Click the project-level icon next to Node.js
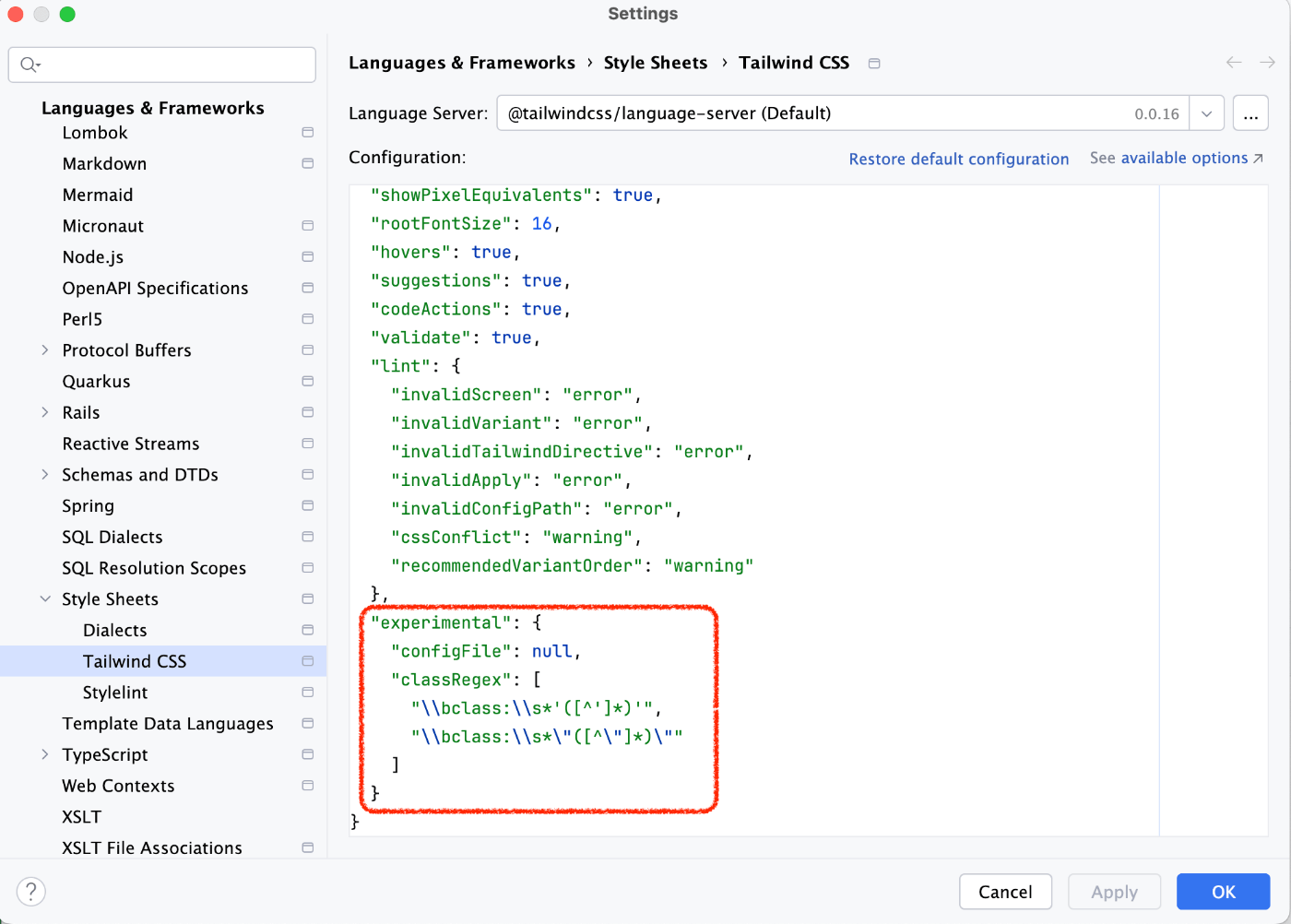This screenshot has height=924, width=1291. coord(308,257)
